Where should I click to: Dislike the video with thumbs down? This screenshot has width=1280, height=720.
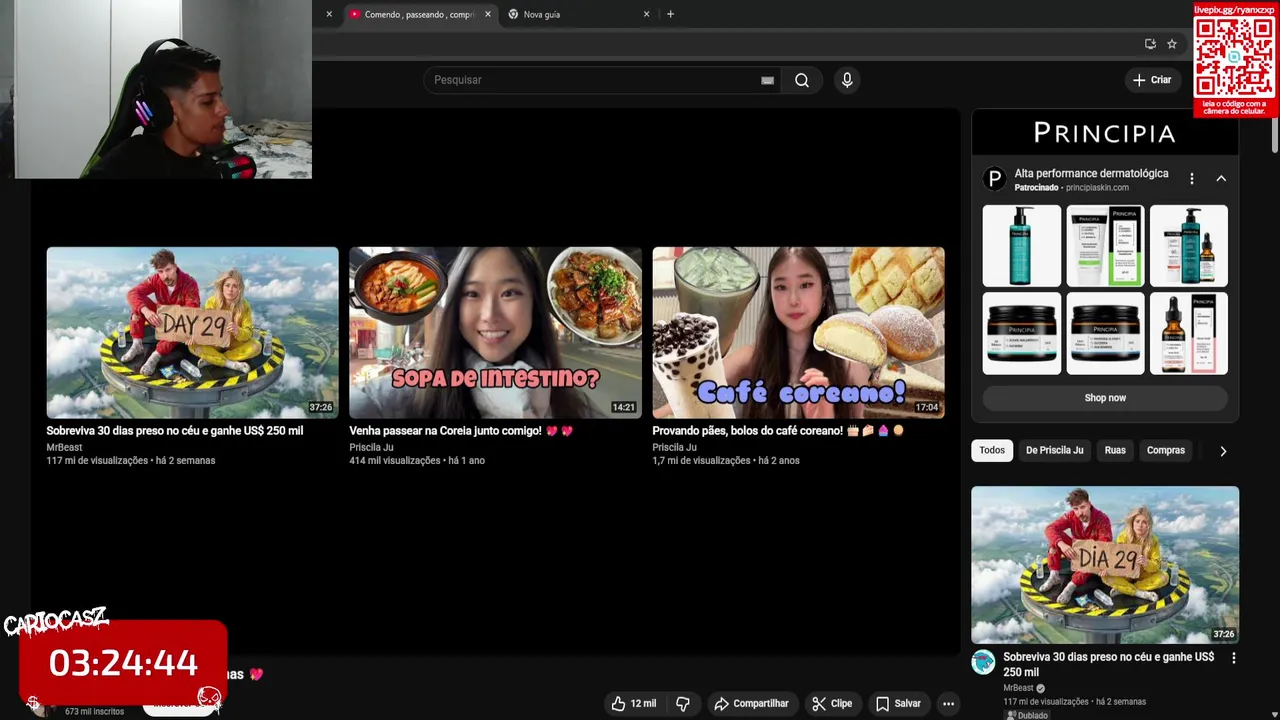[683, 704]
